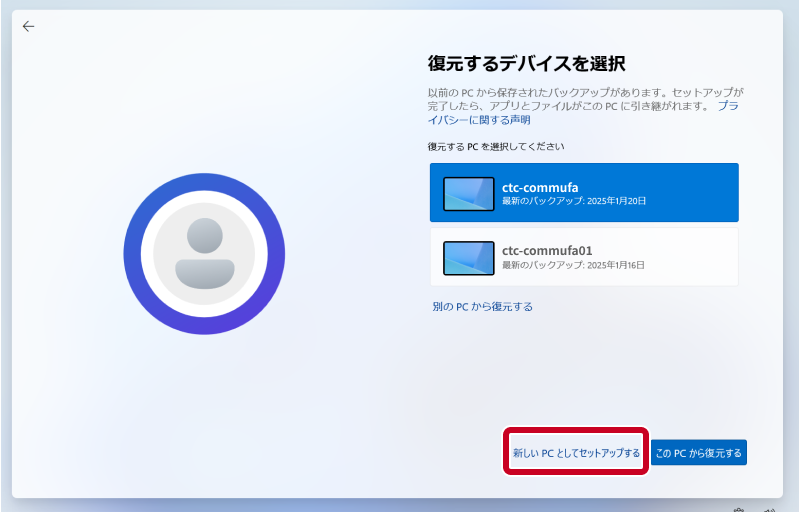Click the 復元するデバイスを選択 heading
Viewport: 800px width, 512px height.
527,64
